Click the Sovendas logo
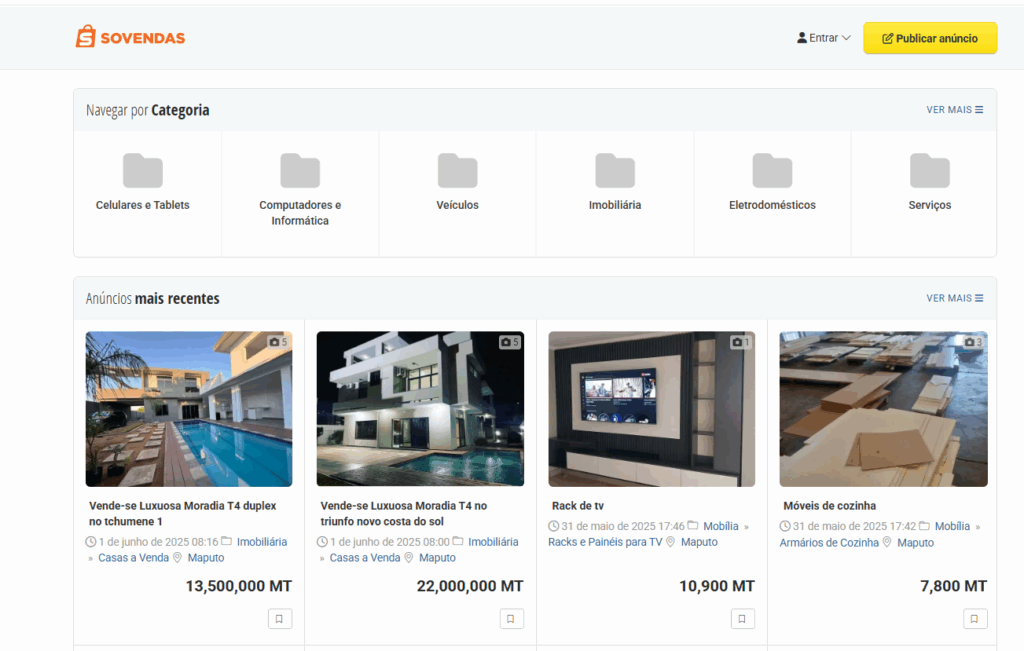Screen dimensions: 1024x651 click(130, 38)
